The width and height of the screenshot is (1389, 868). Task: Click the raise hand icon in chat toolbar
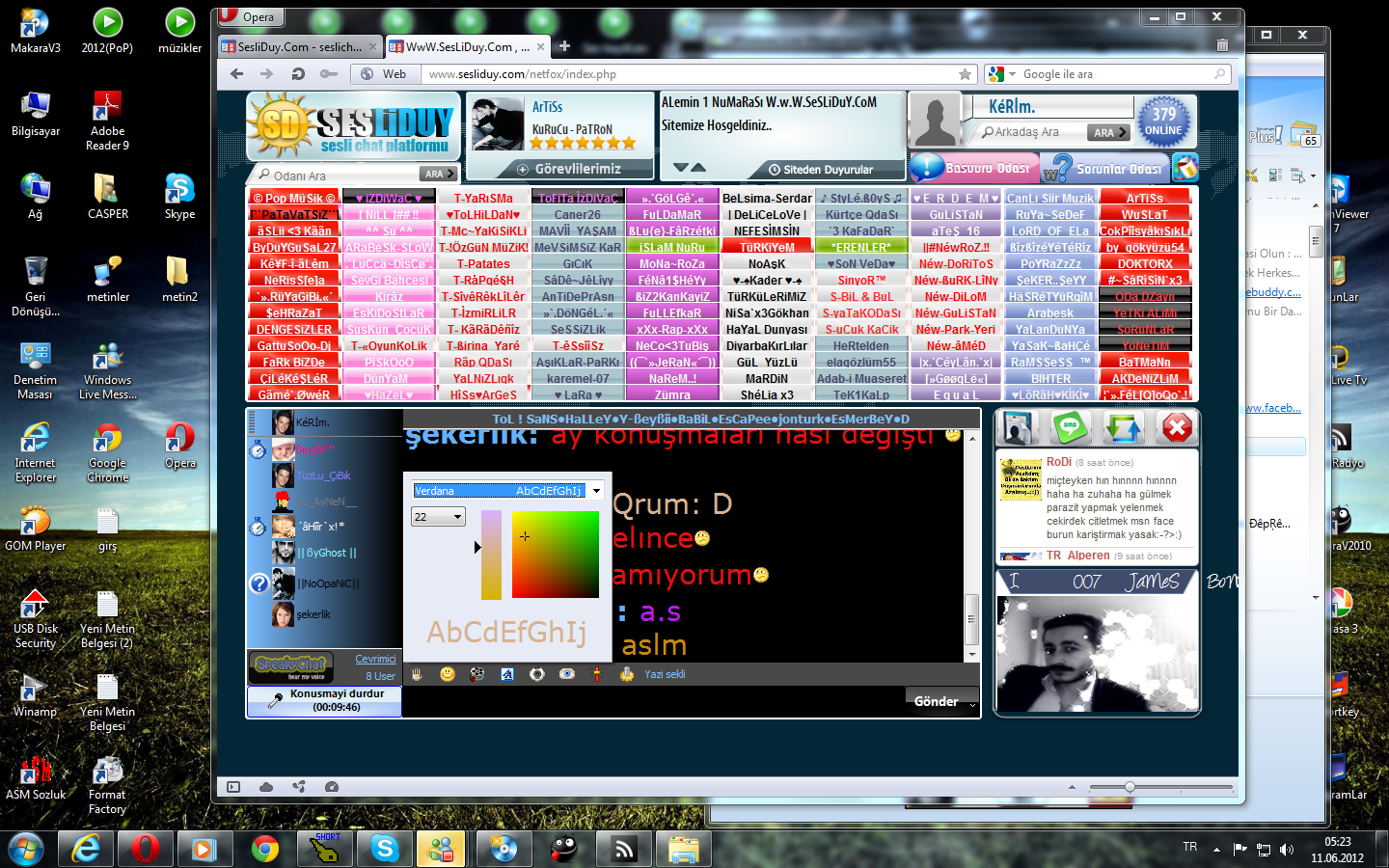tap(418, 674)
